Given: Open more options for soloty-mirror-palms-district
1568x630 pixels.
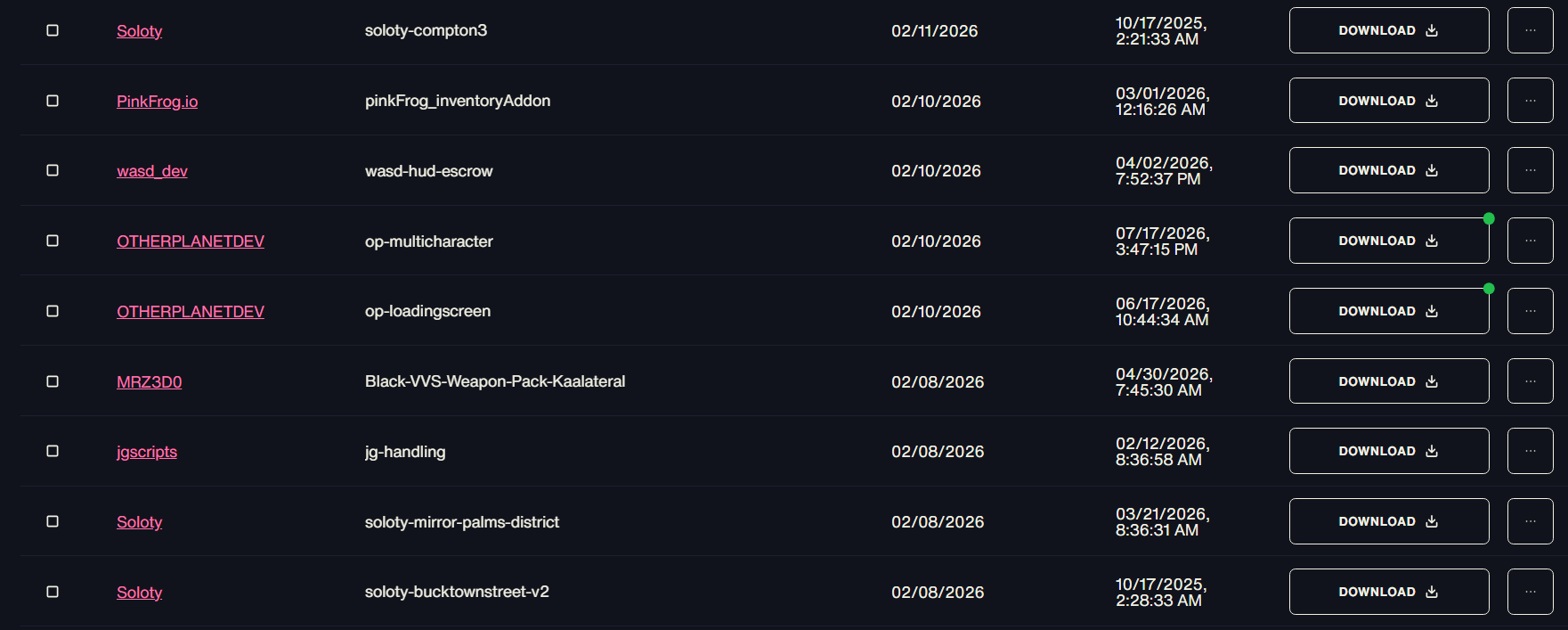Looking at the screenshot, I should tap(1530, 521).
